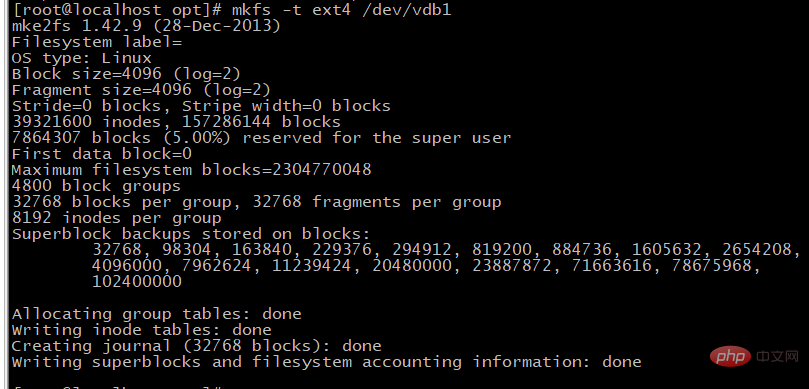Click the Chinese text beside php logo
The width and height of the screenshot is (809, 389).
tap(777, 356)
